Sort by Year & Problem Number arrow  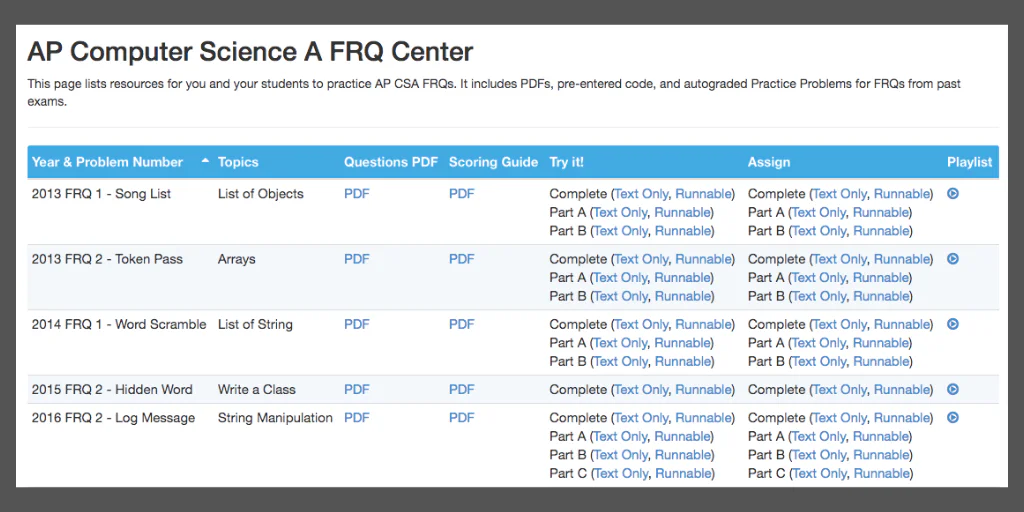pyautogui.click(x=205, y=161)
